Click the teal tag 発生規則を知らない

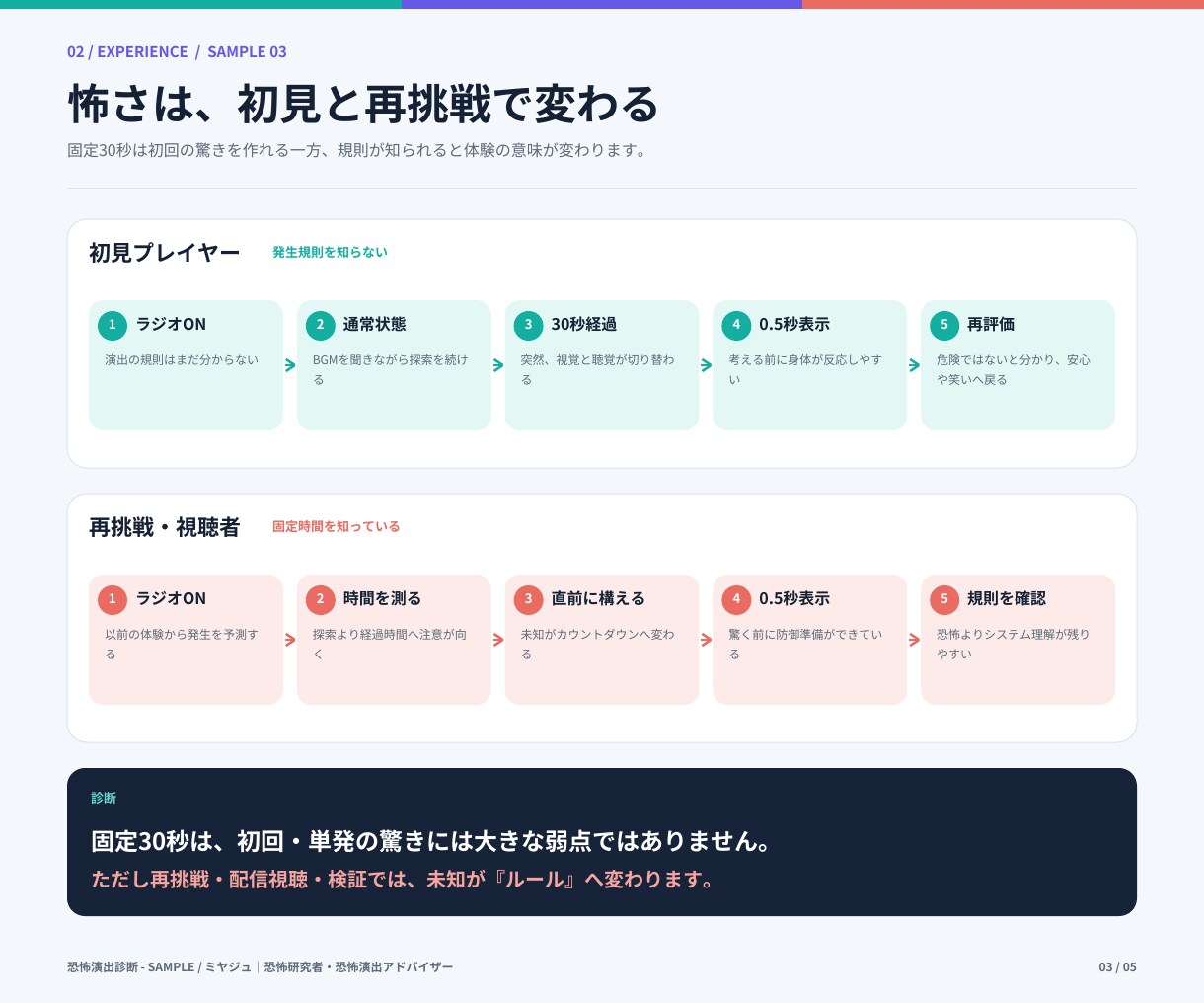click(x=330, y=253)
